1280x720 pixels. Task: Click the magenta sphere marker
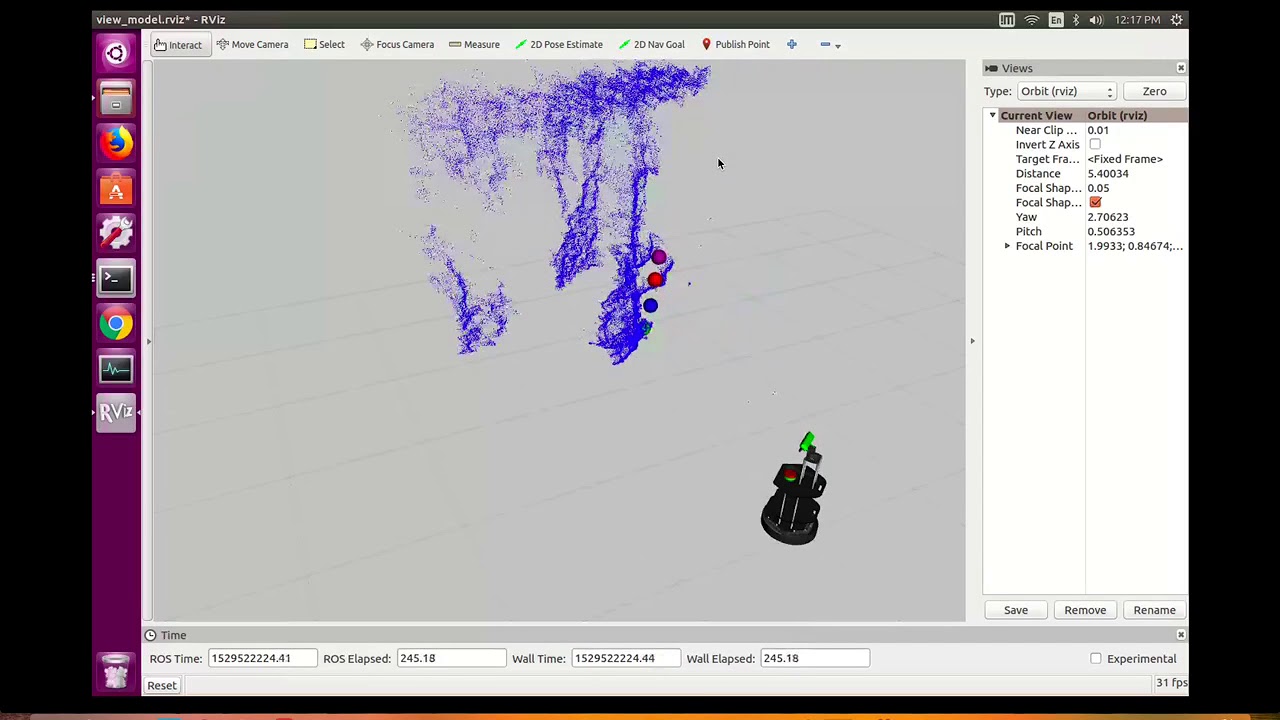pos(658,257)
